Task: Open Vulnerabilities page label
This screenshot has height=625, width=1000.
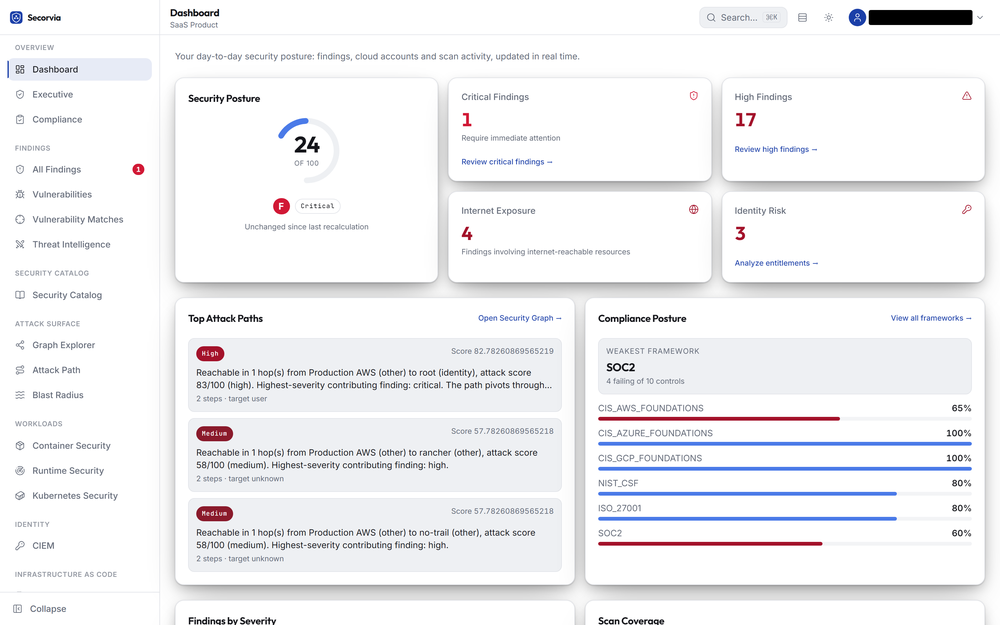Action: (62, 195)
